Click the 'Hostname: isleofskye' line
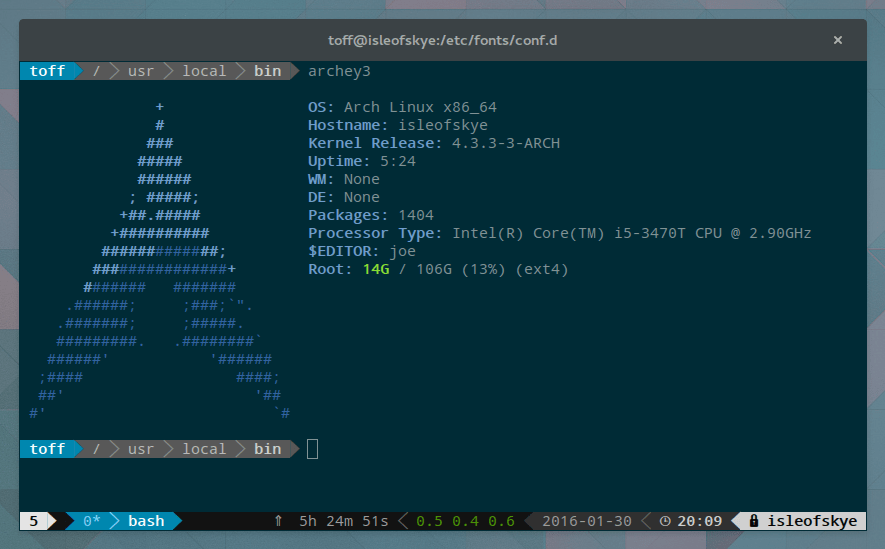Viewport: 885px width, 549px height. [x=398, y=125]
